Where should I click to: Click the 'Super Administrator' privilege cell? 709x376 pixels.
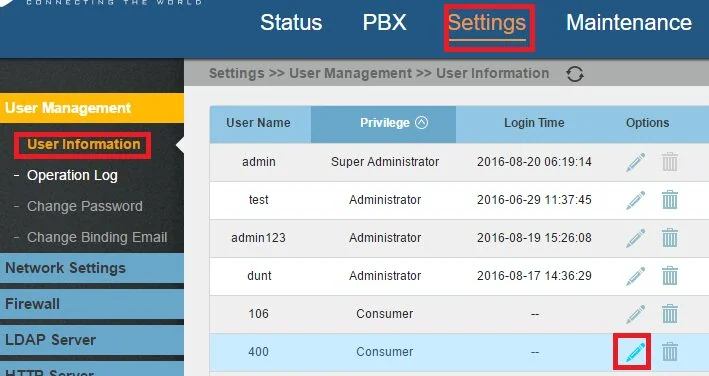(385, 162)
